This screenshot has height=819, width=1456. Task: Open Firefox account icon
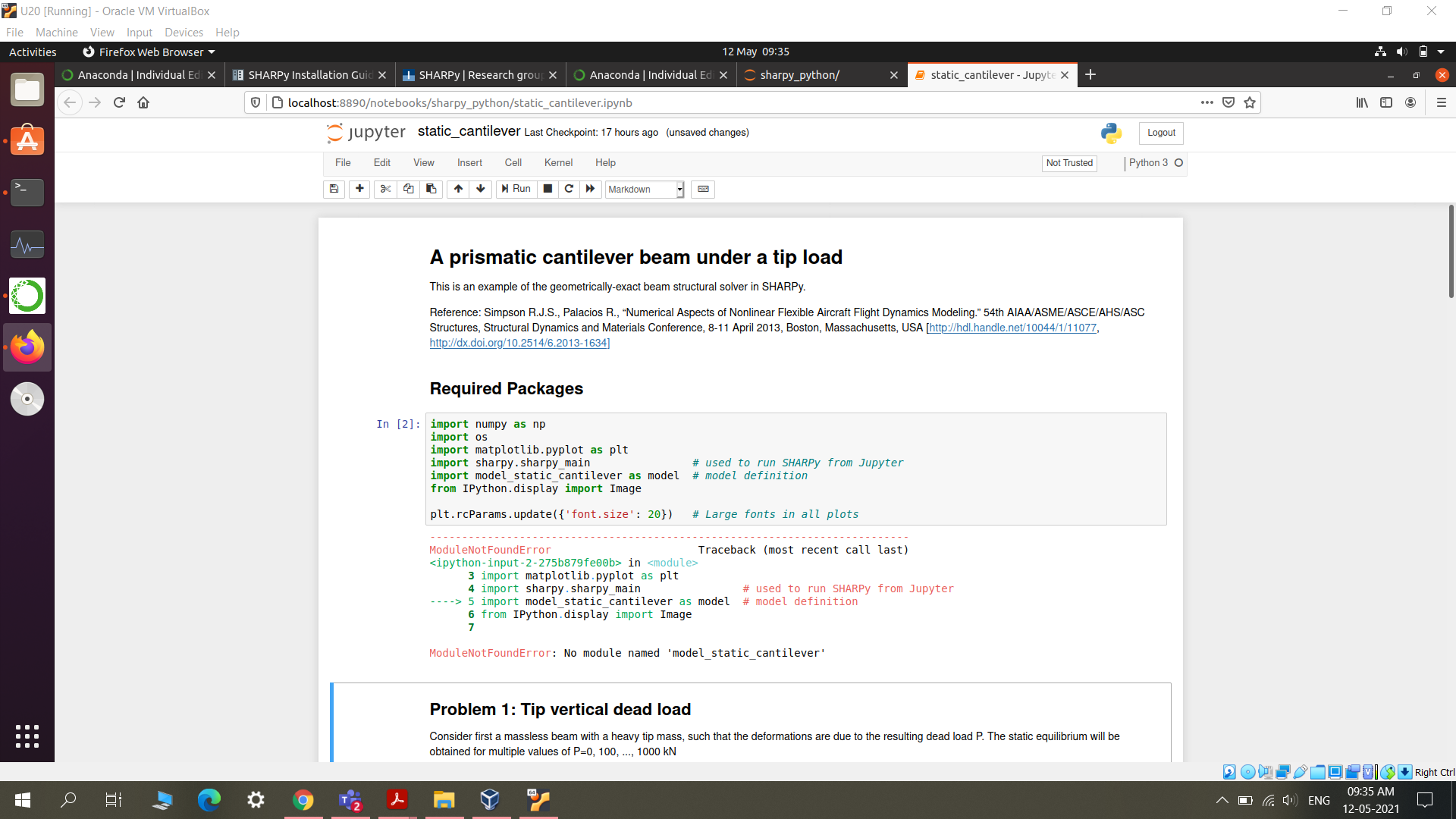click(1410, 102)
